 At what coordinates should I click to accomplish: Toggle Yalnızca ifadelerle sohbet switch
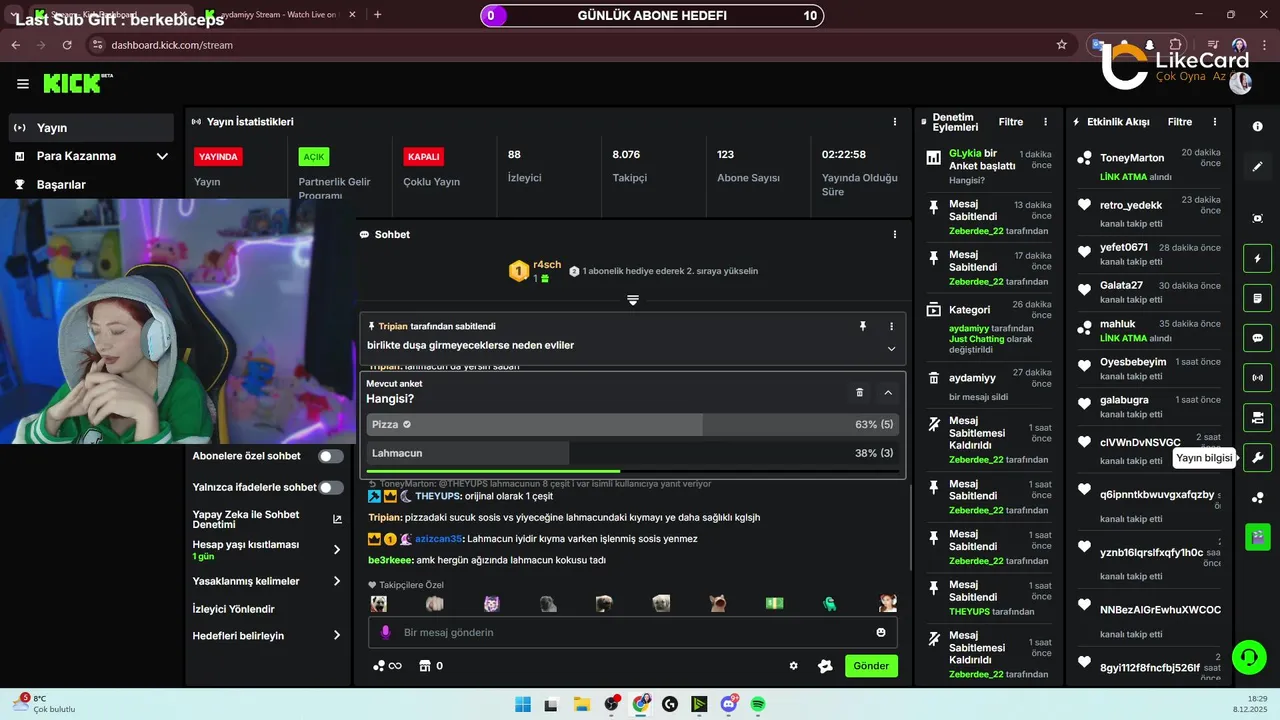coord(330,487)
